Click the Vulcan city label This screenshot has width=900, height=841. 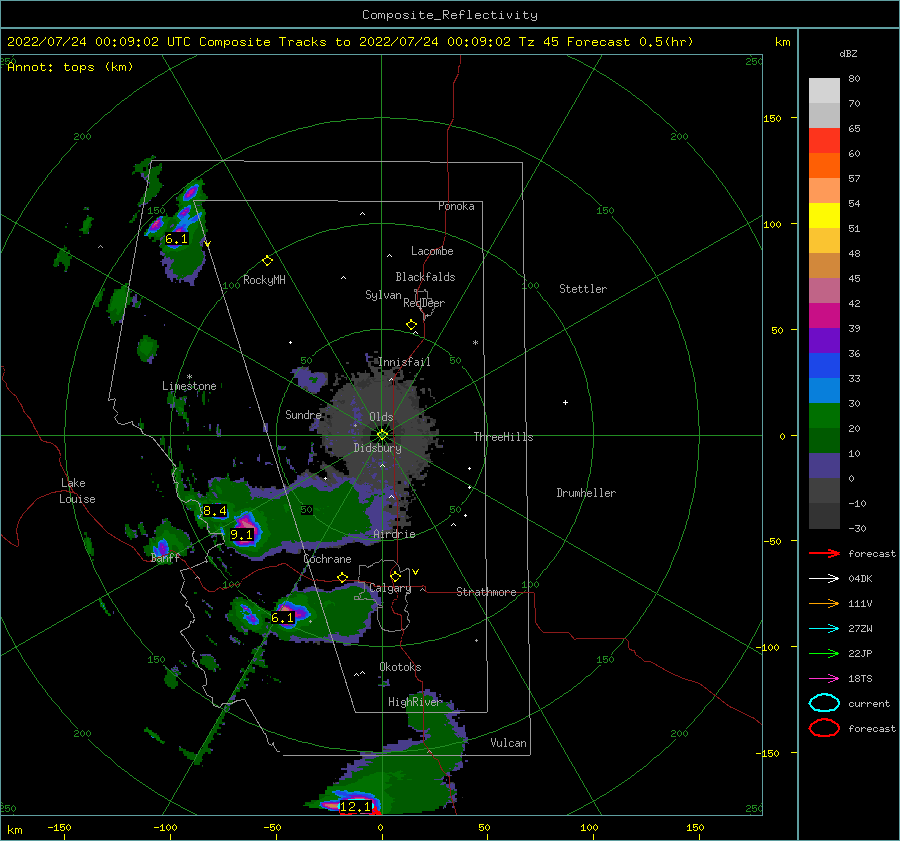point(509,743)
